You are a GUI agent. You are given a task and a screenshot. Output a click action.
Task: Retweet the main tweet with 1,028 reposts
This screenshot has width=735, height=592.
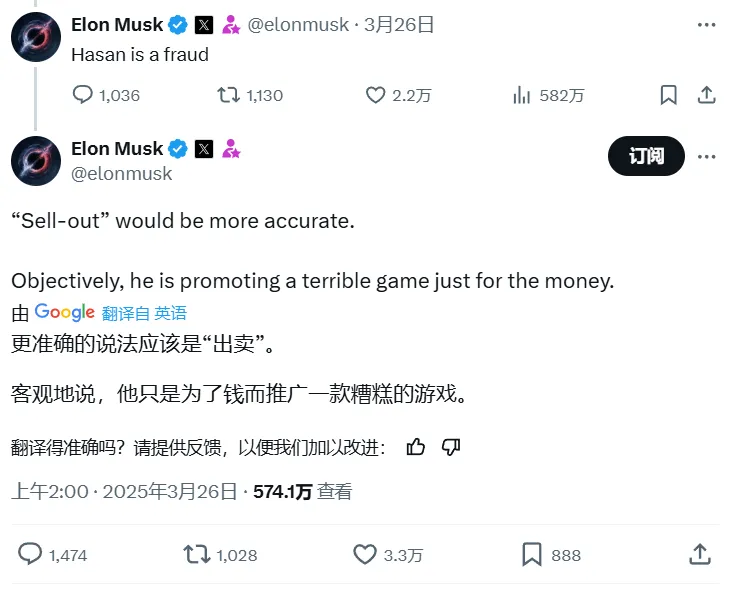(196, 554)
